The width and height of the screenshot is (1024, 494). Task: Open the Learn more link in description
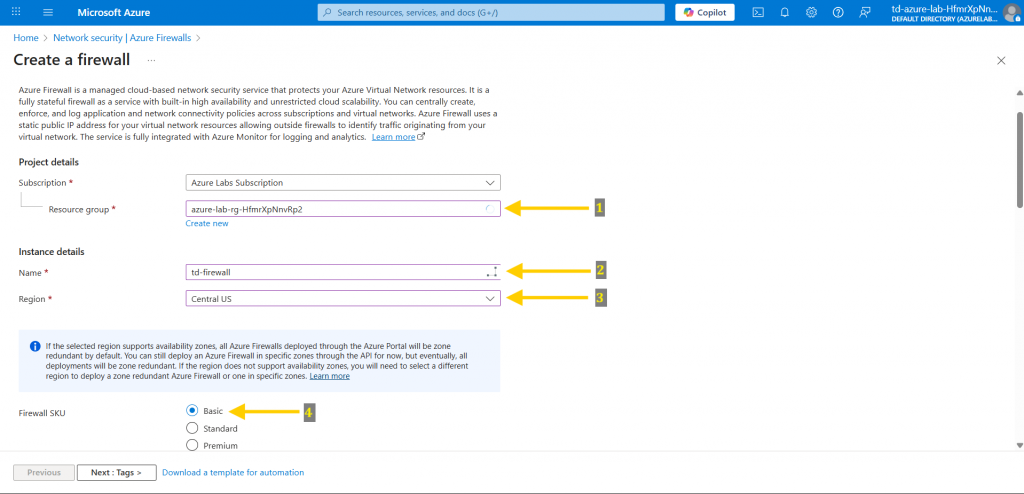click(x=394, y=137)
